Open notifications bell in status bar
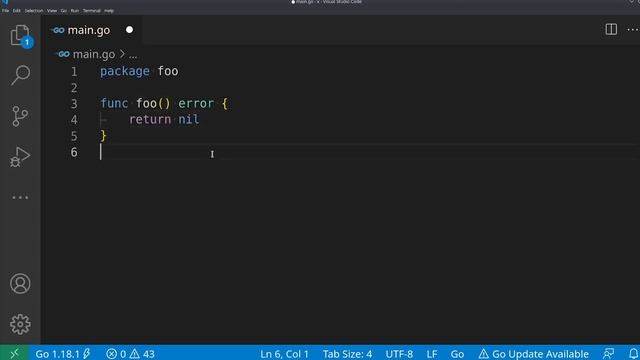The width and height of the screenshot is (640, 360). pos(633,353)
